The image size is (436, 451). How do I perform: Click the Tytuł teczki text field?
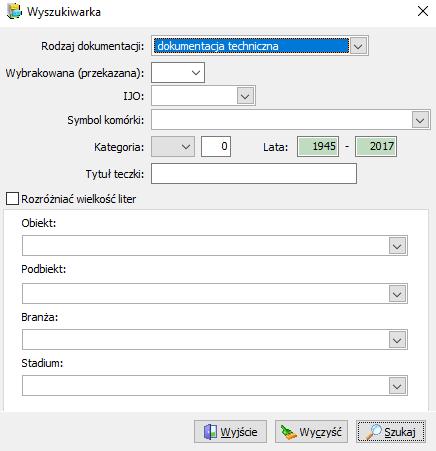254,173
